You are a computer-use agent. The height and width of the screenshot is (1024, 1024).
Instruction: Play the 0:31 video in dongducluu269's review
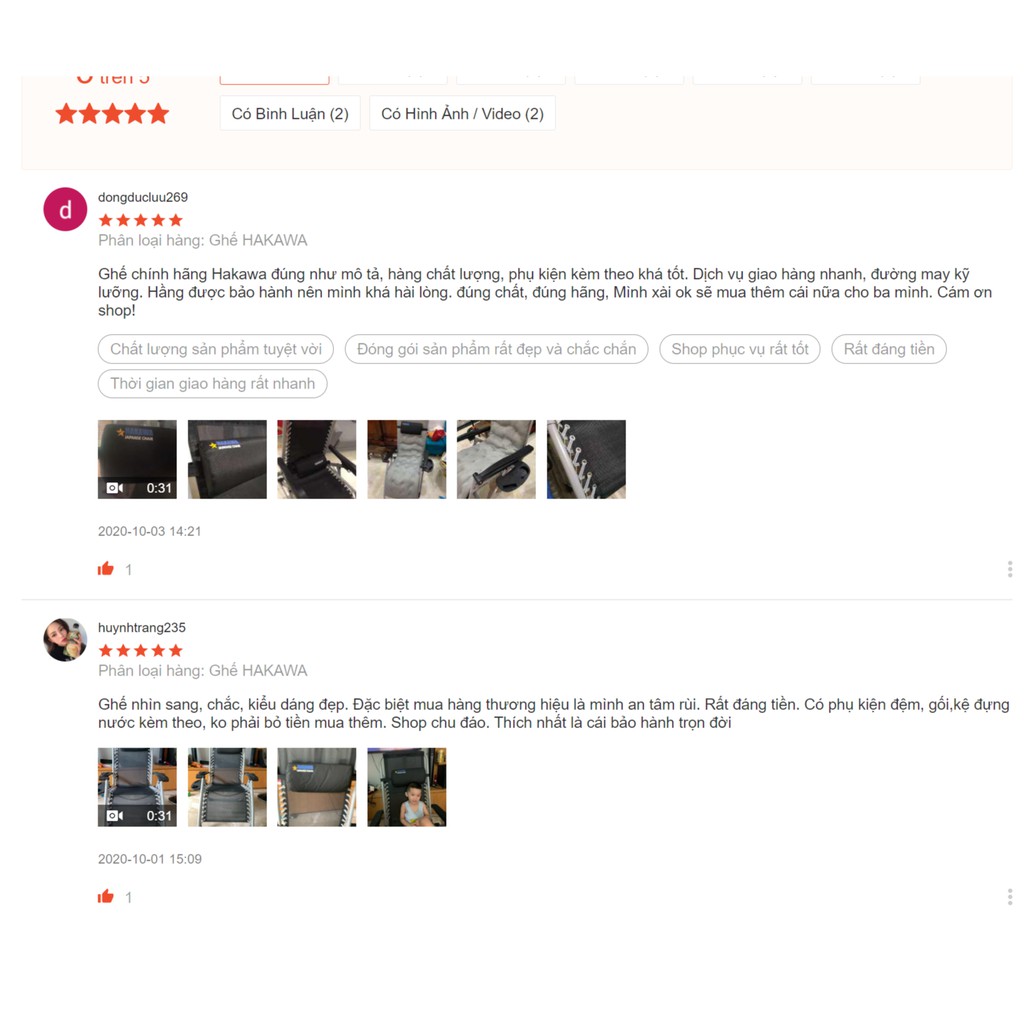click(137, 459)
